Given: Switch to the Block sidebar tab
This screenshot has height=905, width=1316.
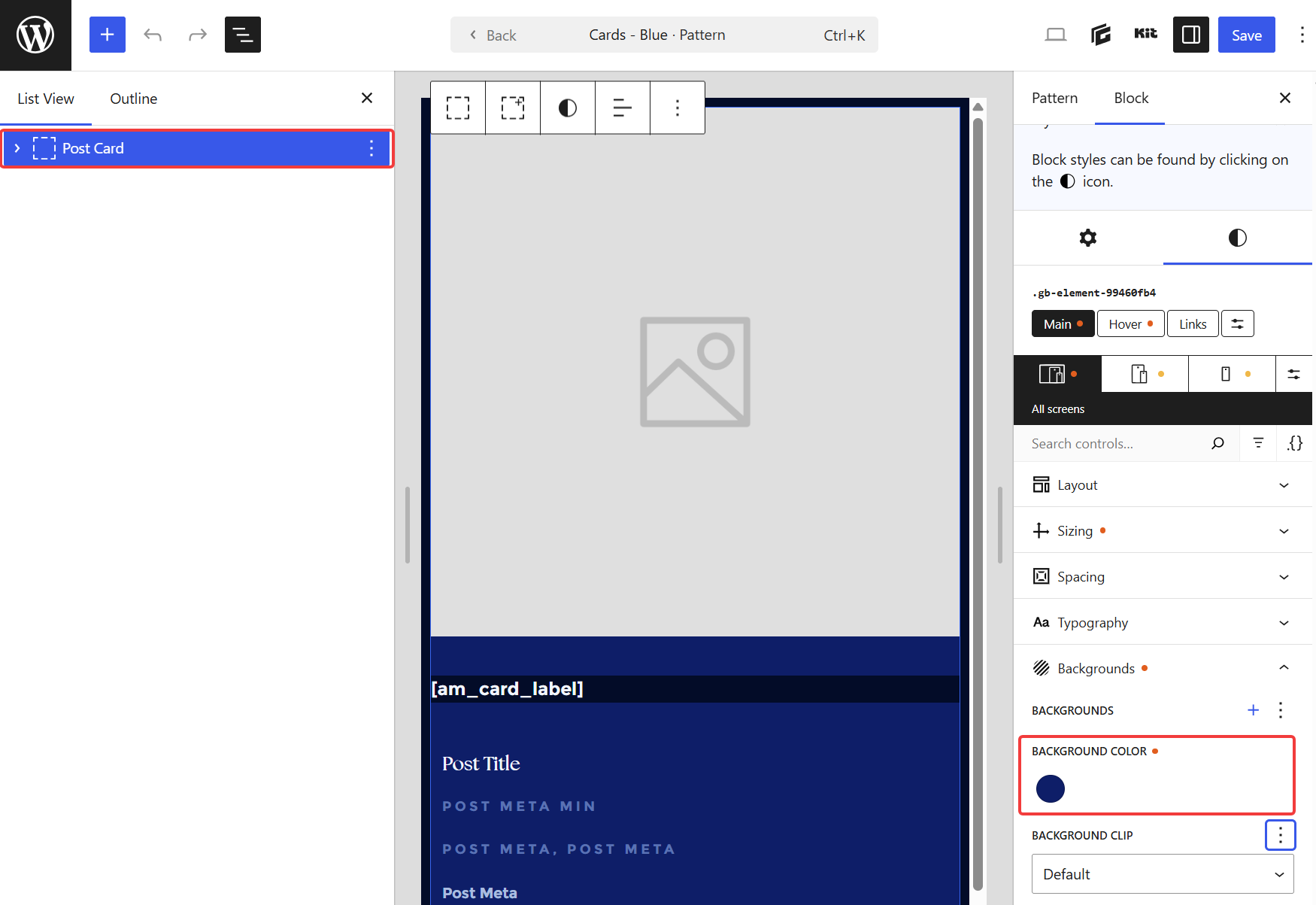Looking at the screenshot, I should [1130, 98].
